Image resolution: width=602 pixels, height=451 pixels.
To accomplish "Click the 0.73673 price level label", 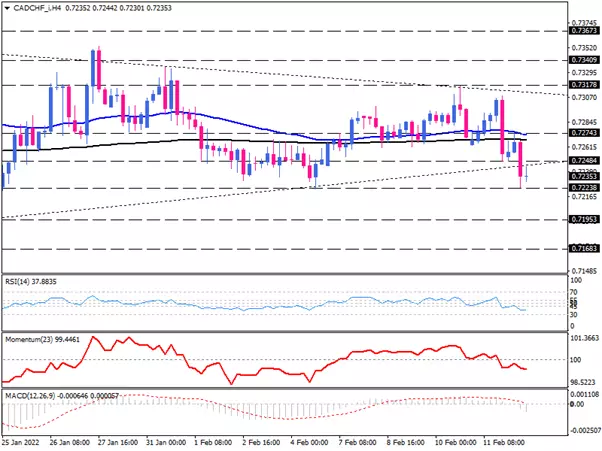I will (x=581, y=32).
